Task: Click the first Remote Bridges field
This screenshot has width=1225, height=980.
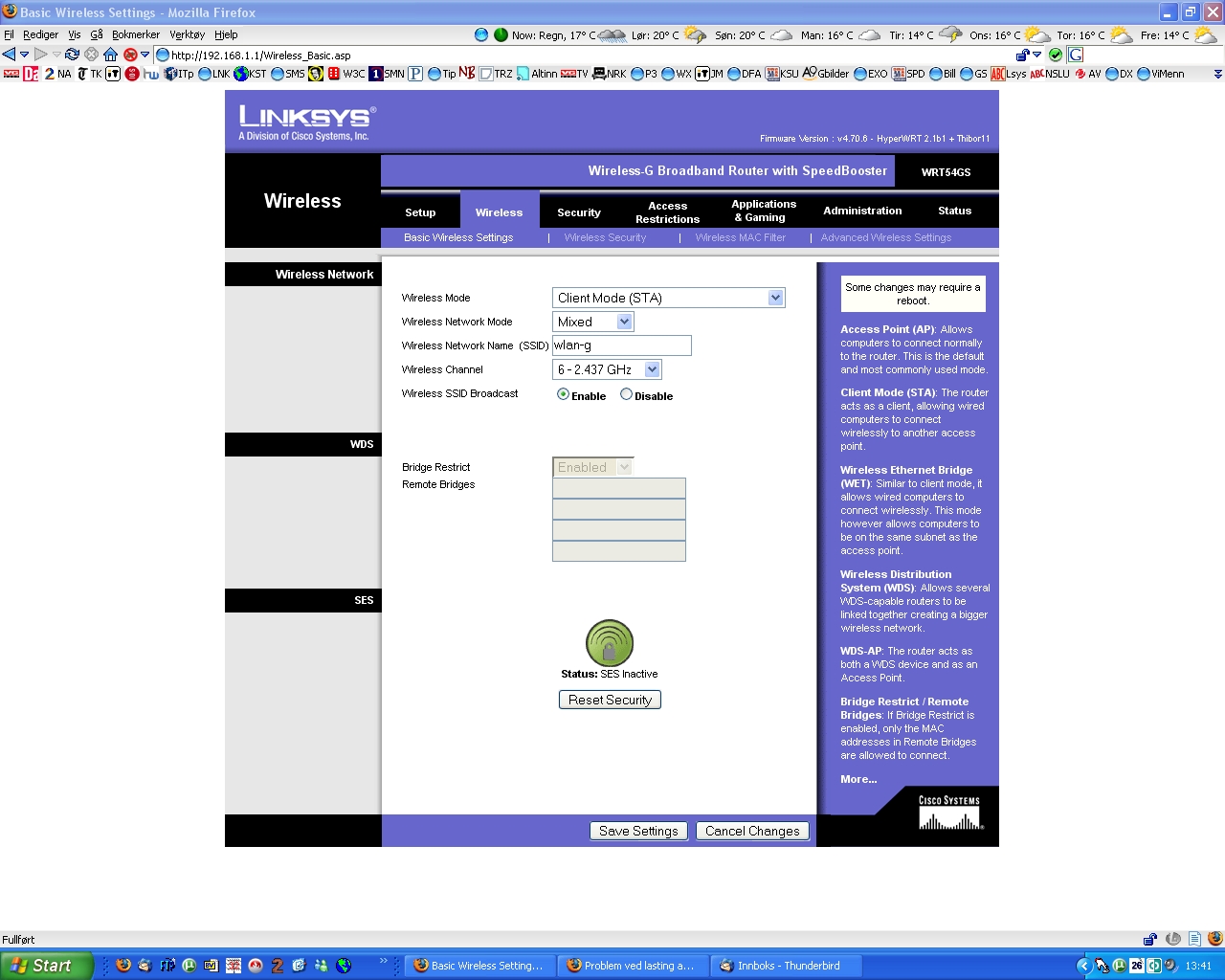Action: point(619,488)
